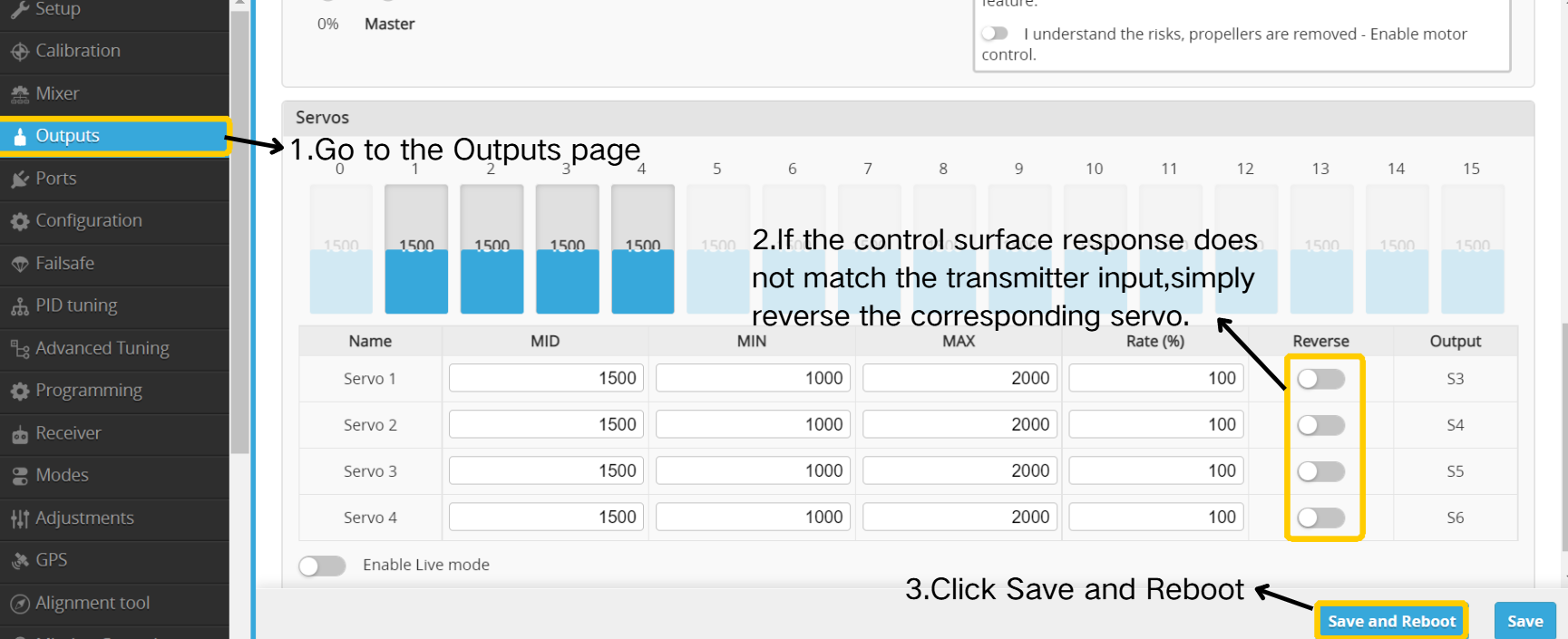Click servo channel 1 output bar
This screenshot has width=1568, height=639.
click(x=416, y=249)
